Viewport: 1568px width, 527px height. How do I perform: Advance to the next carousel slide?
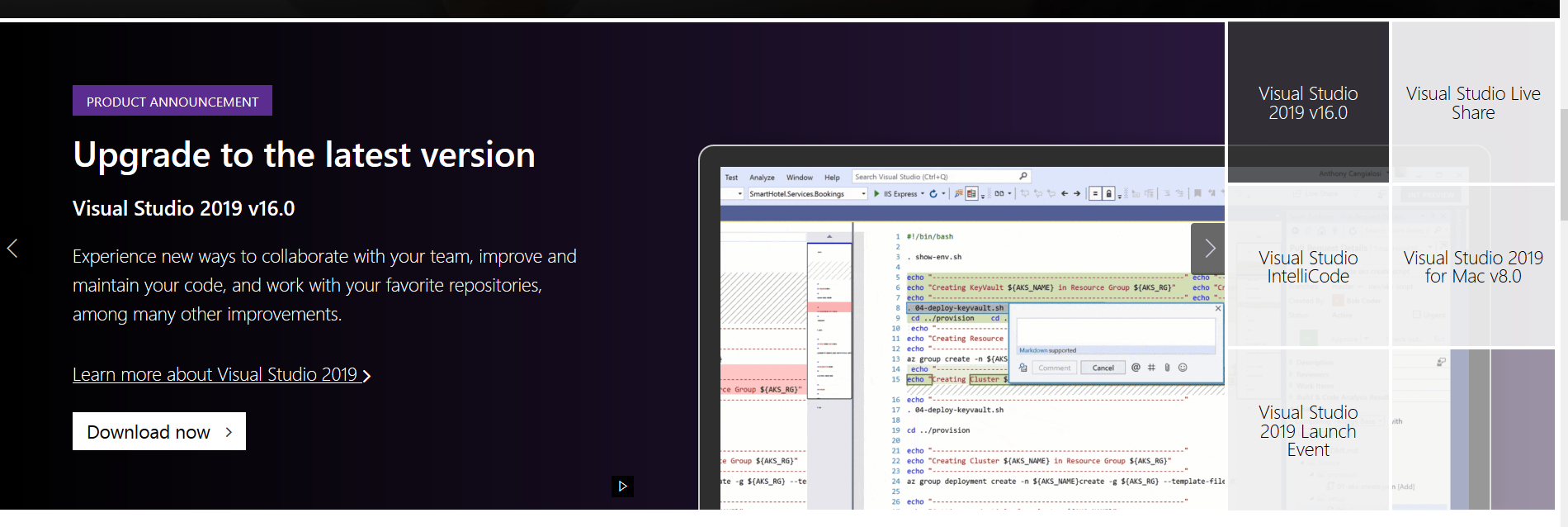point(1209,248)
